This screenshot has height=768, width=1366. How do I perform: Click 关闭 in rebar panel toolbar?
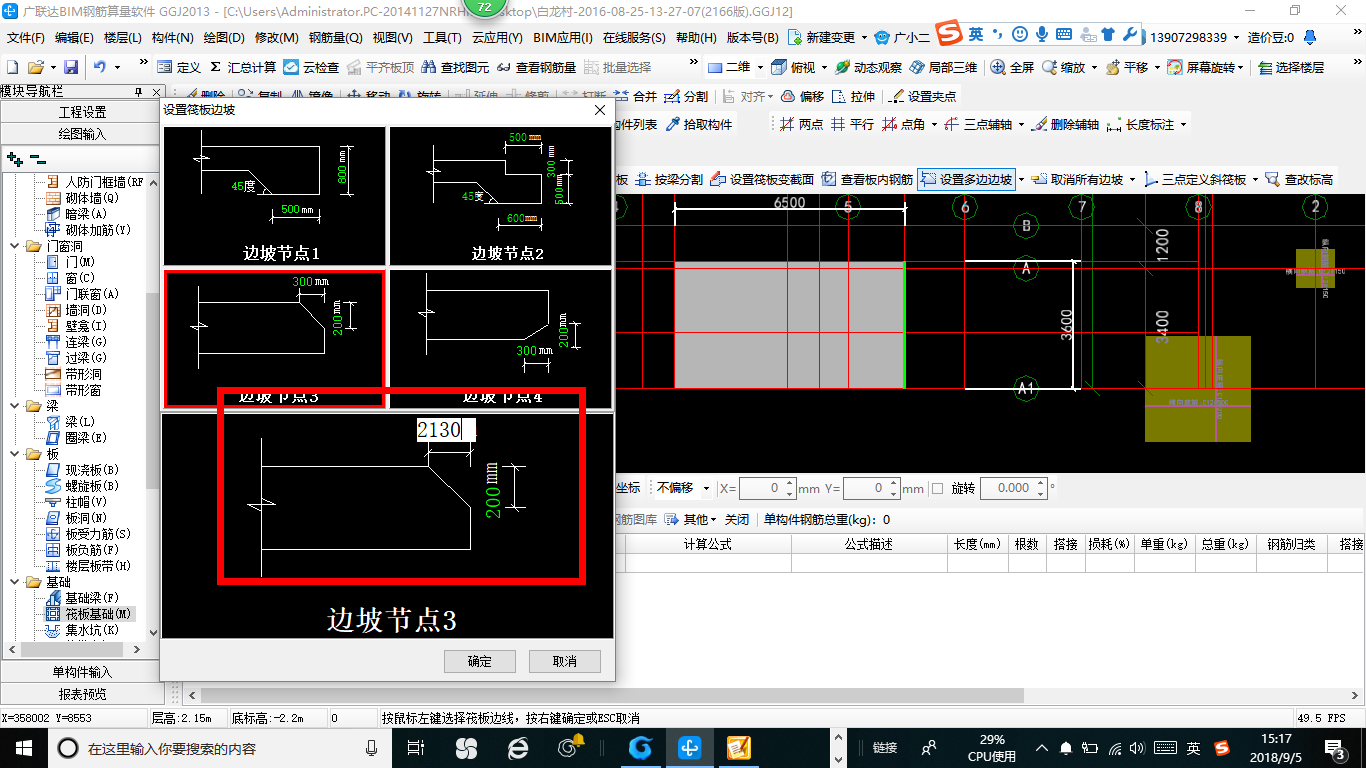click(736, 520)
